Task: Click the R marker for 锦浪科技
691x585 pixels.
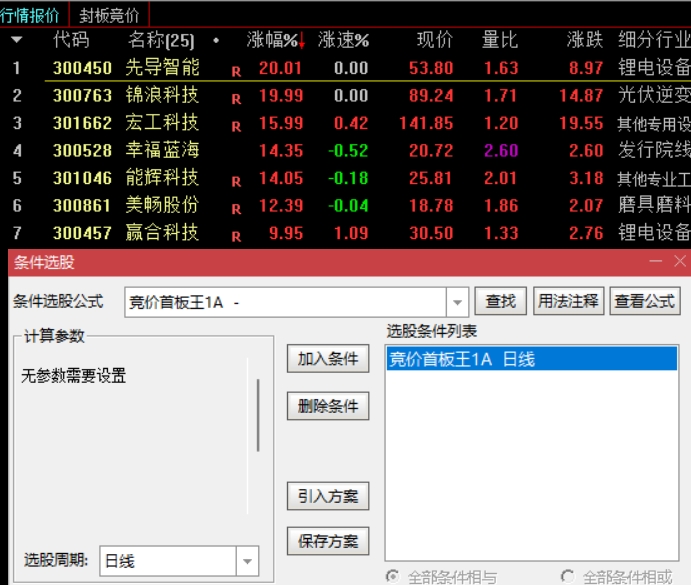Action: point(236,99)
